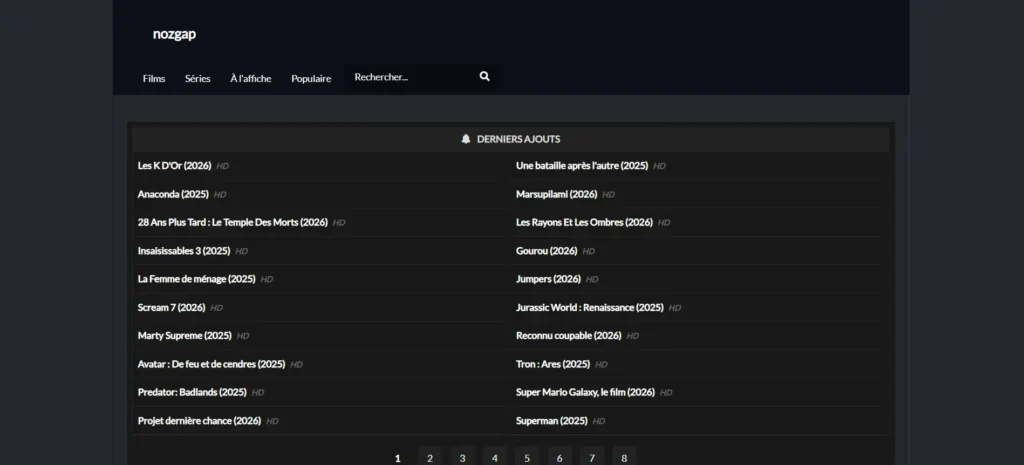This screenshot has width=1024, height=465.
Task: Open Tron : Ares (2025) link
Action: (x=552, y=364)
